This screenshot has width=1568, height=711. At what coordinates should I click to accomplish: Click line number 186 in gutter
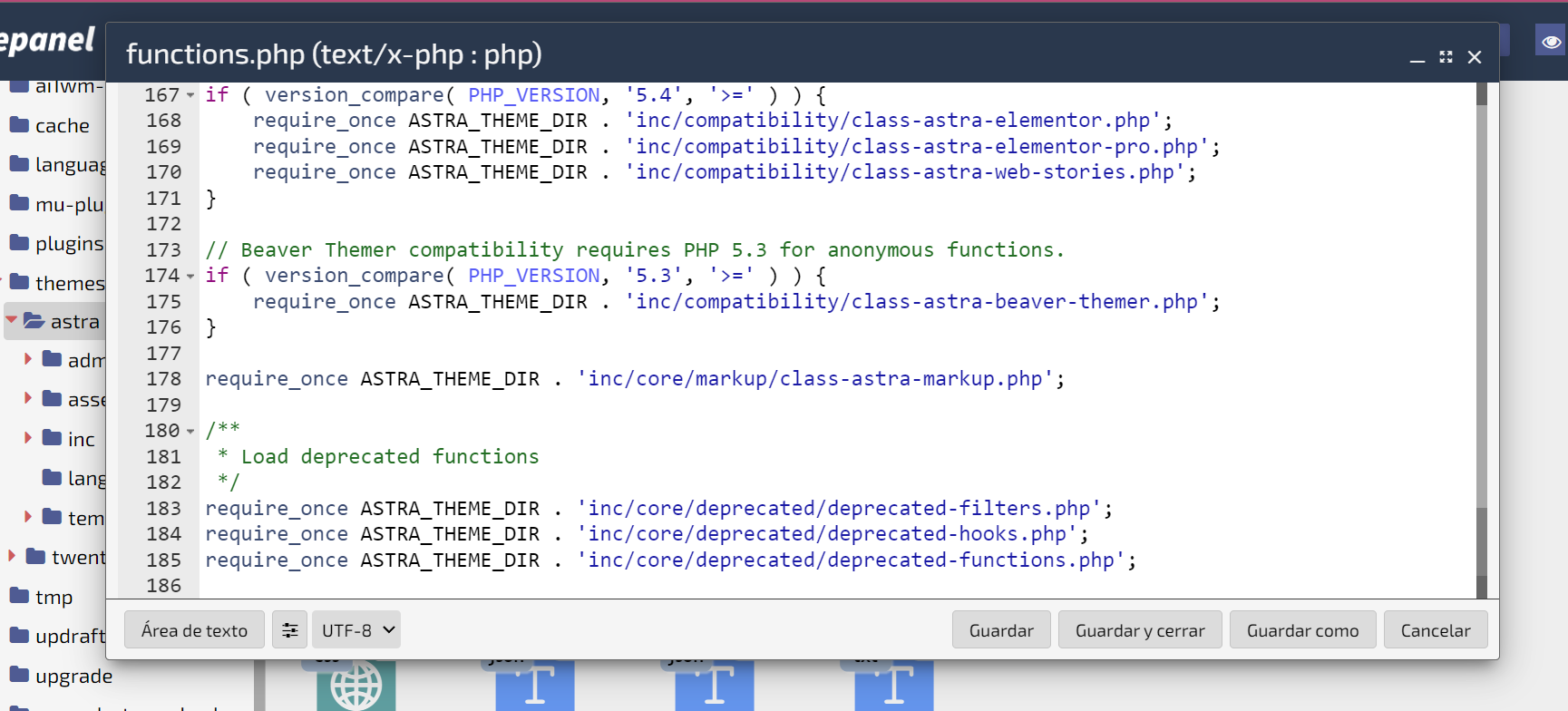pos(163,586)
